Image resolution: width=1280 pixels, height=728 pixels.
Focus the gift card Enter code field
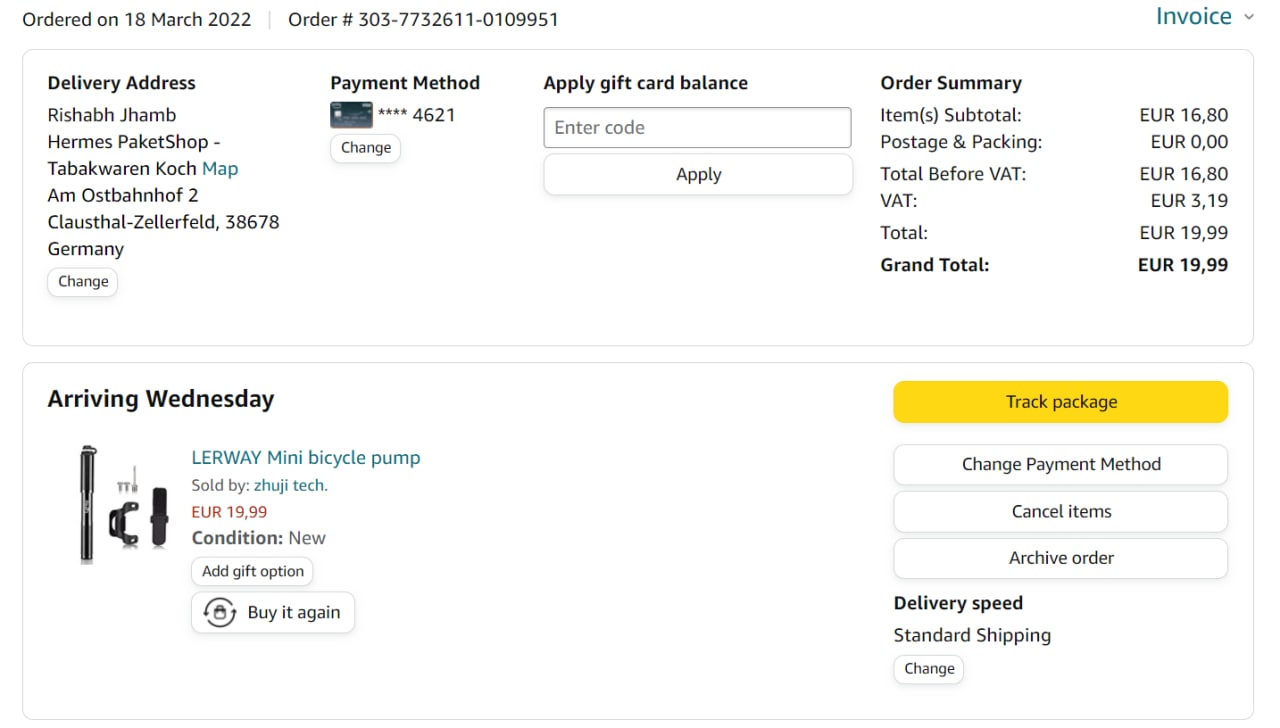tap(697, 128)
